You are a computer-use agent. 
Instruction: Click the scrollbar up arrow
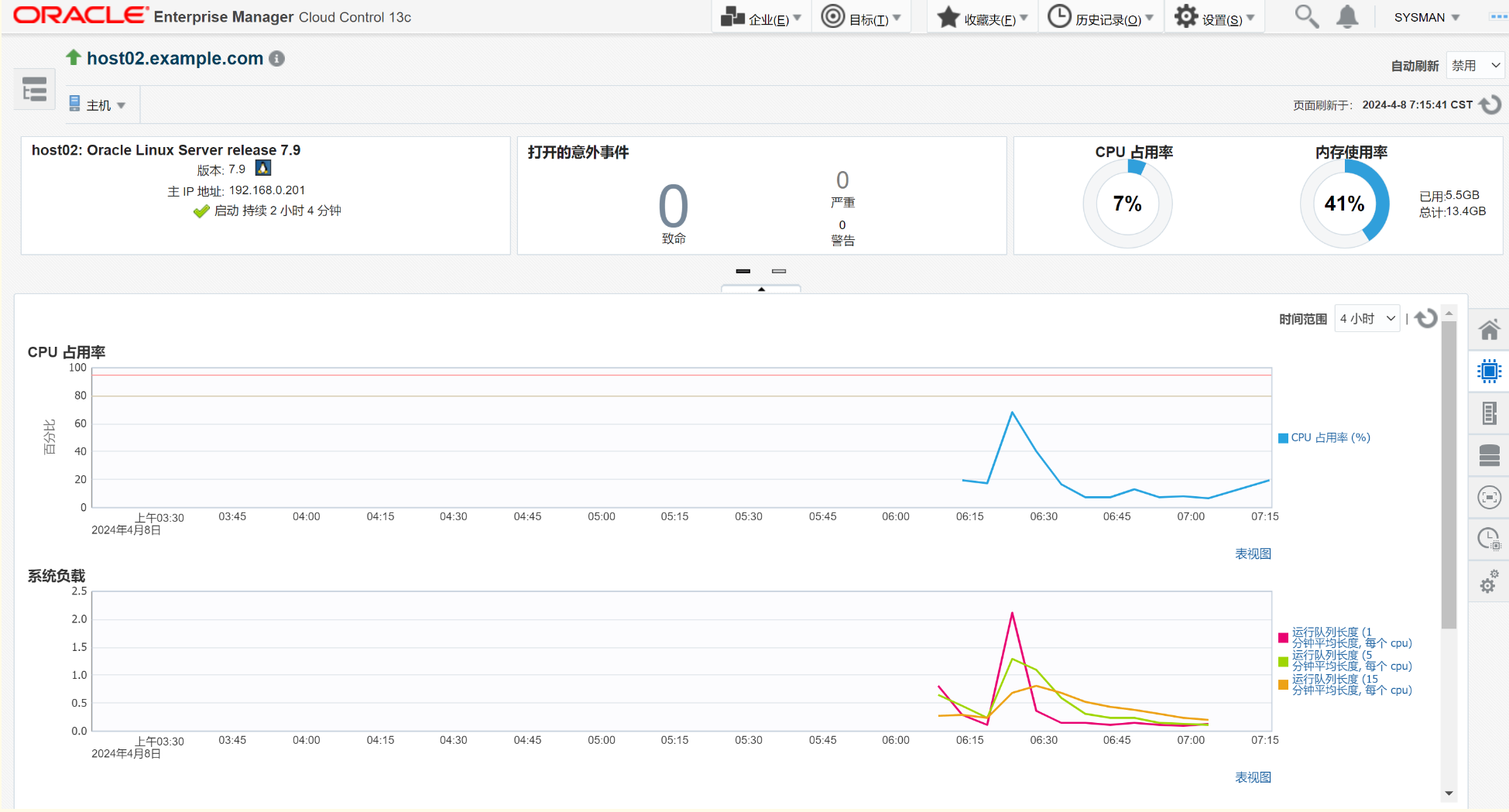click(x=1449, y=313)
